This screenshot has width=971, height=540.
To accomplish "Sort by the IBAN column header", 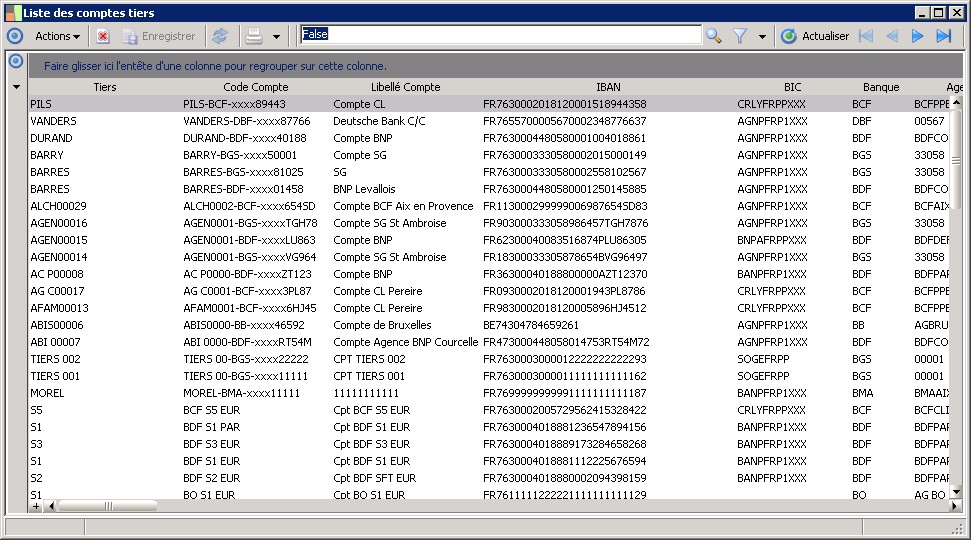I will tap(608, 87).
